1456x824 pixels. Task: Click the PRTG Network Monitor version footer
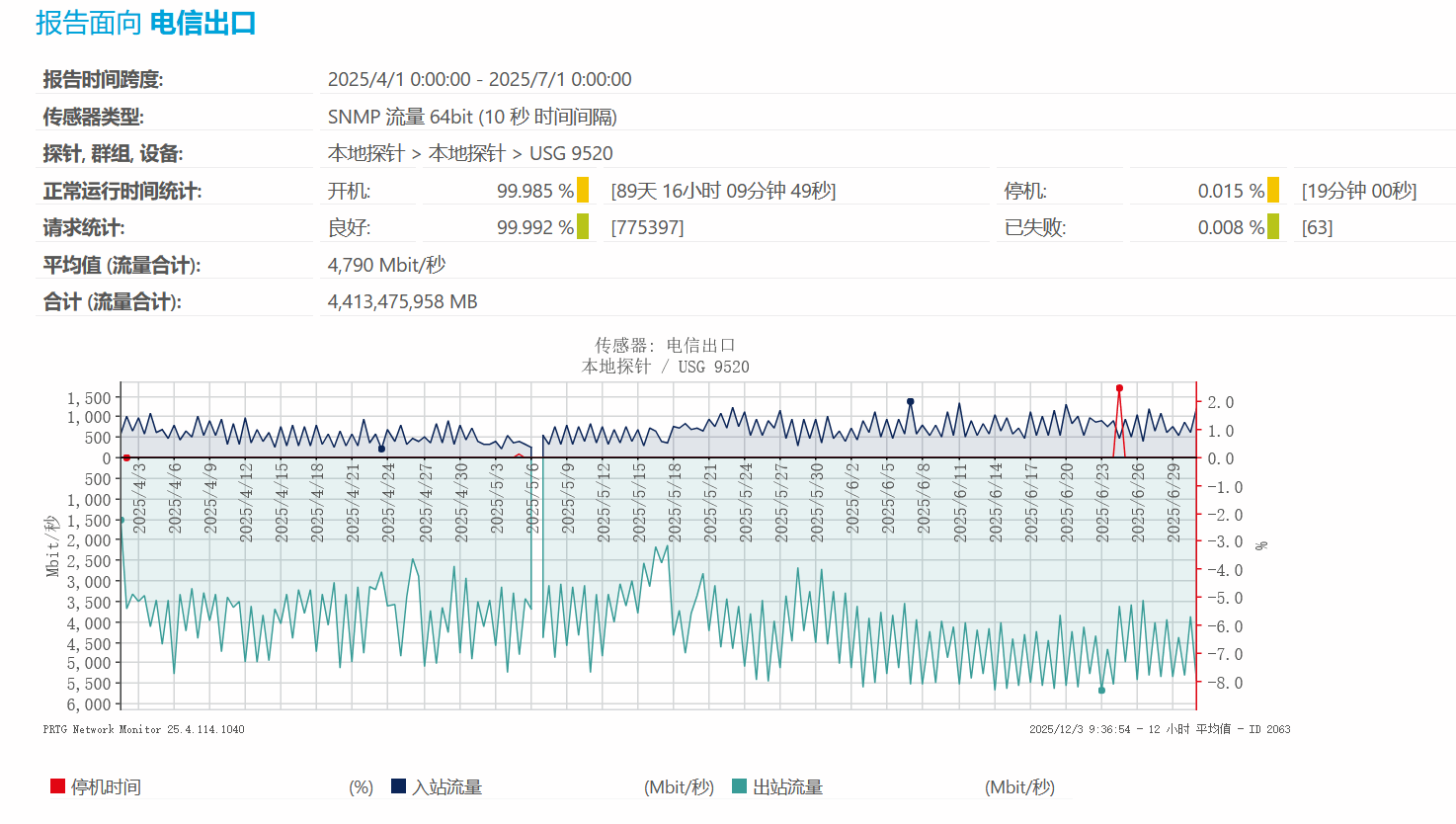click(143, 729)
